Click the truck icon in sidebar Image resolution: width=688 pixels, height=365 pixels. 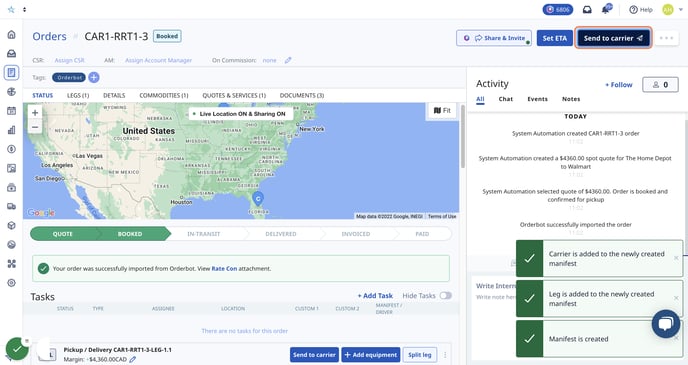coord(12,206)
